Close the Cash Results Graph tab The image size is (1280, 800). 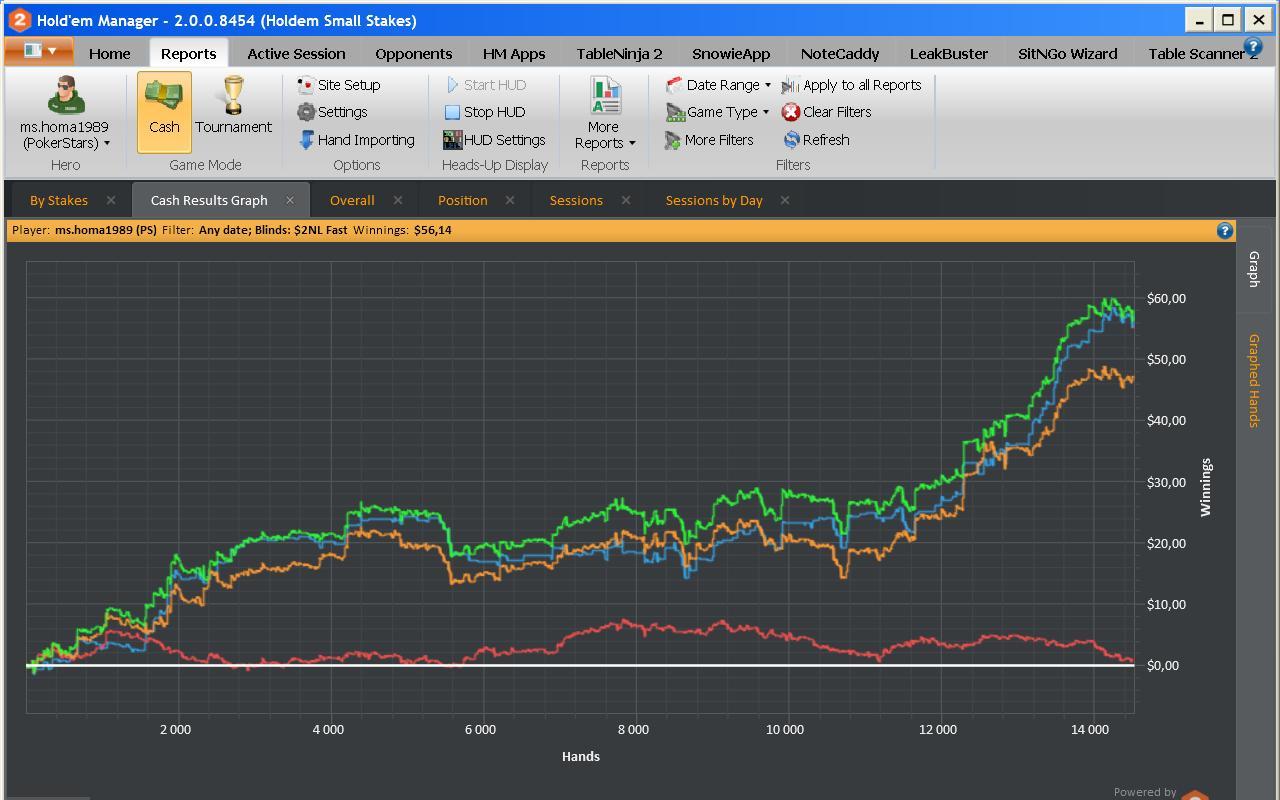pyautogui.click(x=290, y=200)
